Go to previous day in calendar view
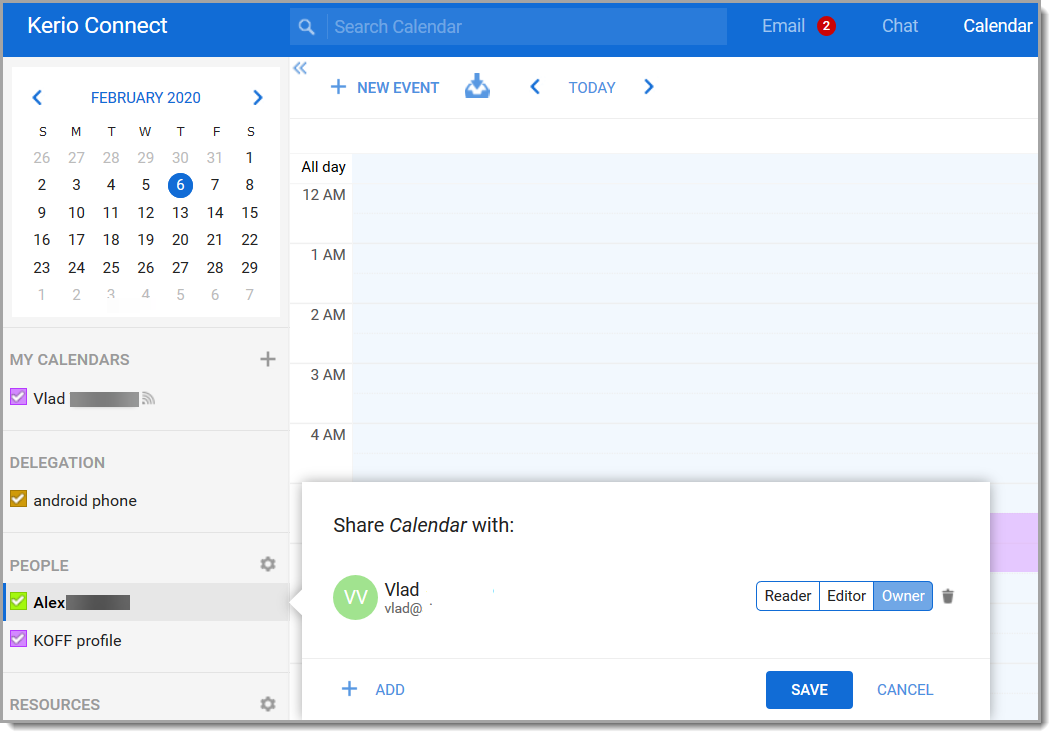This screenshot has width=1056, height=738. 535,87
